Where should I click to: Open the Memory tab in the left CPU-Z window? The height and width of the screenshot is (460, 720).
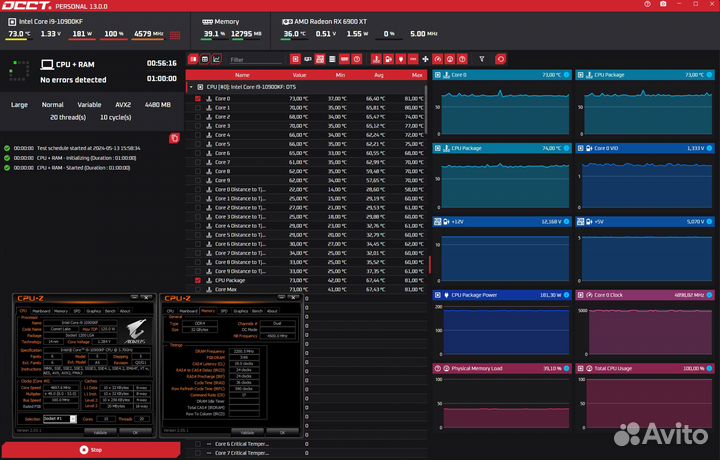pos(61,311)
